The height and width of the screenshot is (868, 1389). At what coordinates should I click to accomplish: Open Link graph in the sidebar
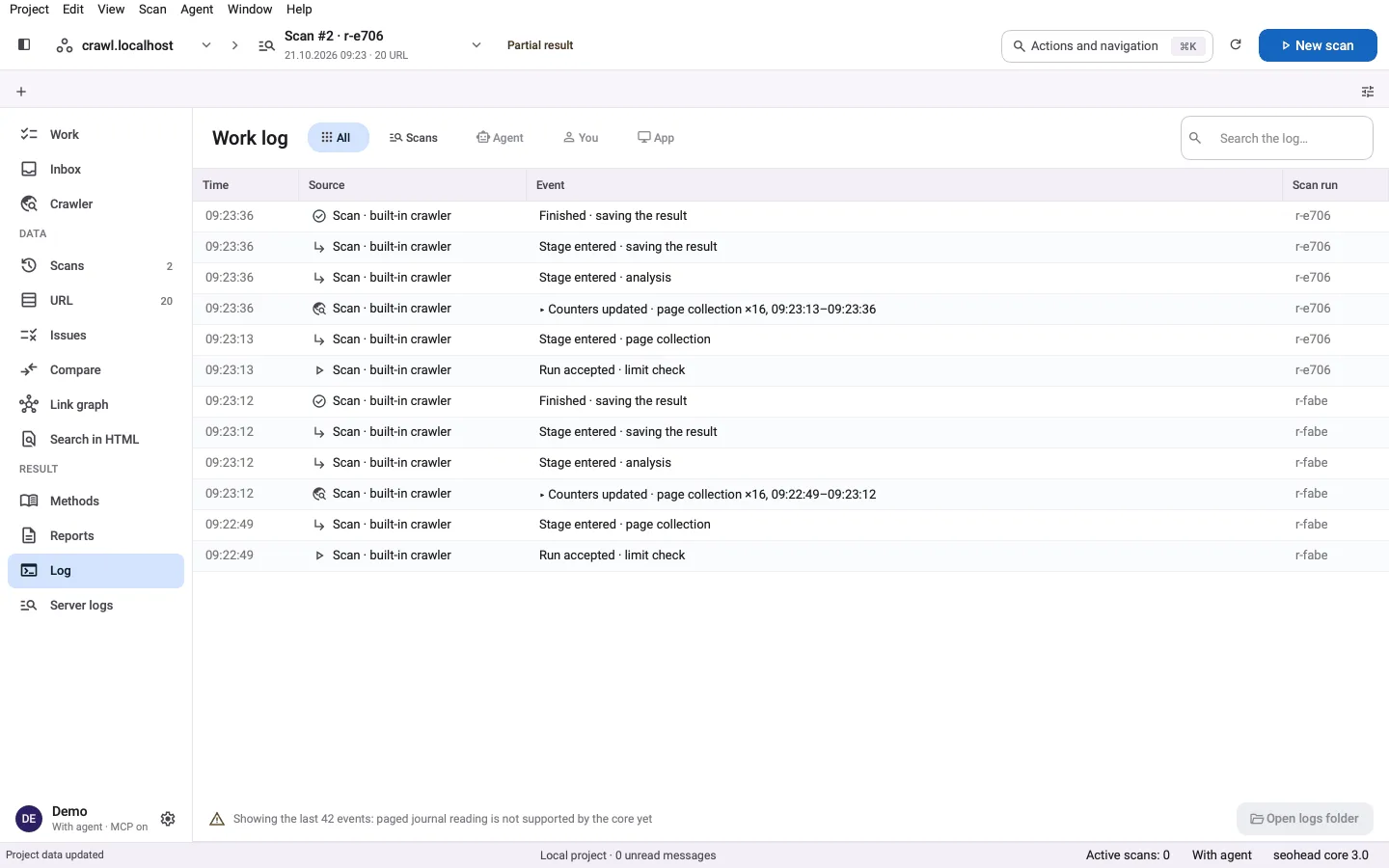point(95,404)
